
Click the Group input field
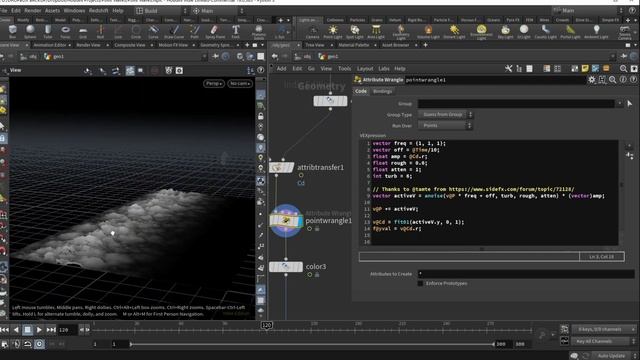516,104
